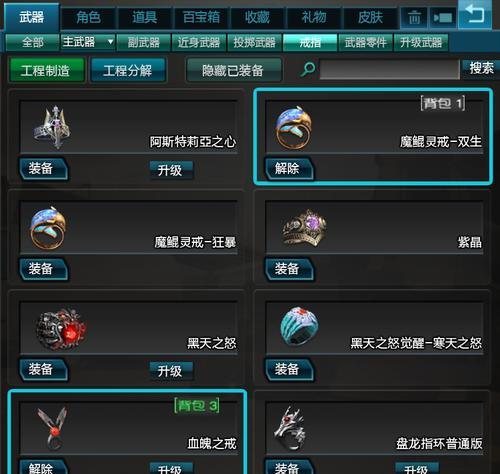Select the 黑天之怒 red skull ring icon
This screenshot has height=474, width=500.
[x=61, y=329]
